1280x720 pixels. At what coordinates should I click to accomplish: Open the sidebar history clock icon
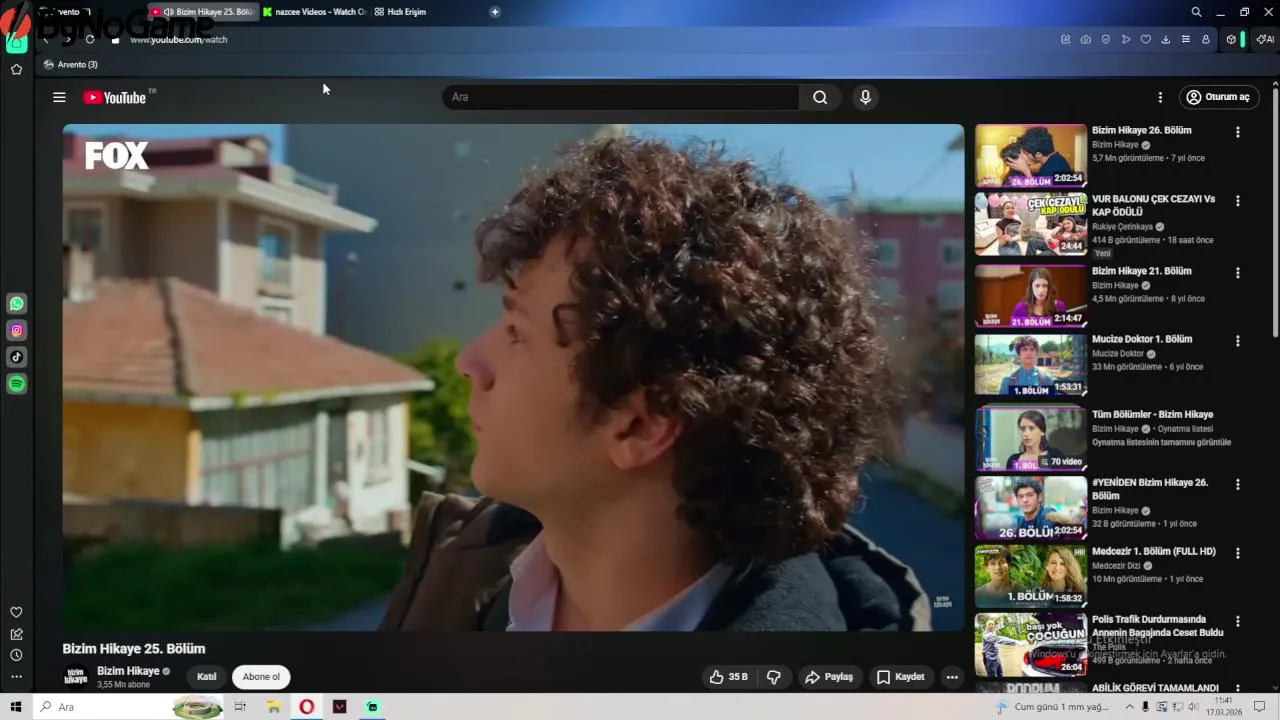[16, 655]
